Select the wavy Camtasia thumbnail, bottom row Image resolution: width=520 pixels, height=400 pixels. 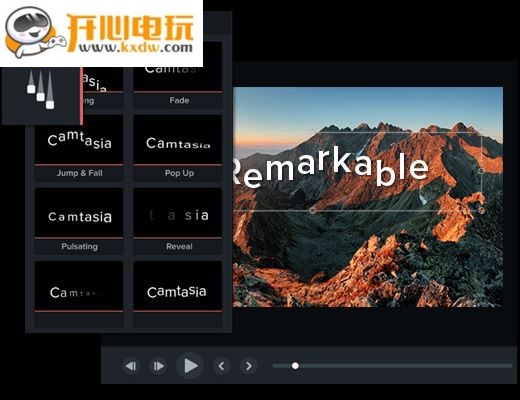coord(178,286)
